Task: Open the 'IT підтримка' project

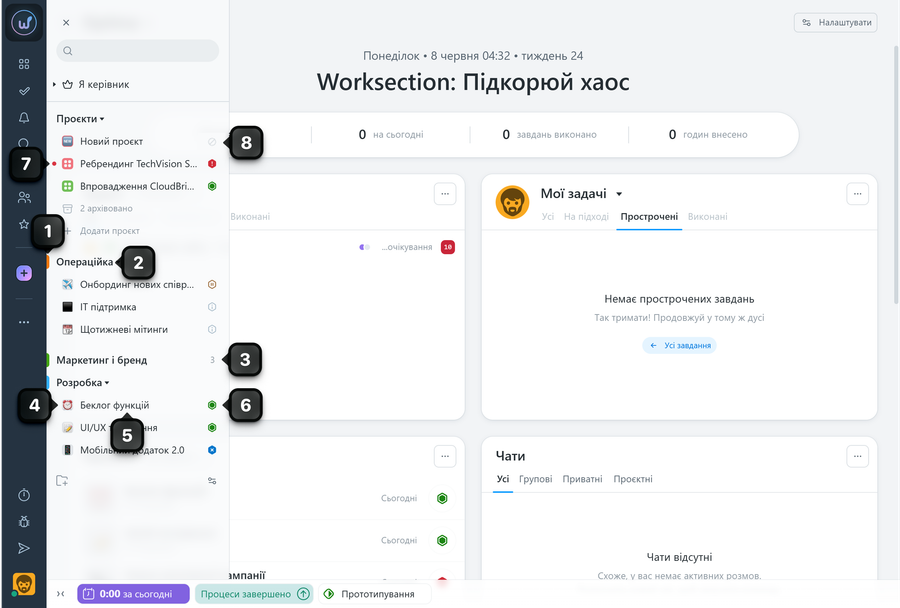Action: tap(108, 307)
